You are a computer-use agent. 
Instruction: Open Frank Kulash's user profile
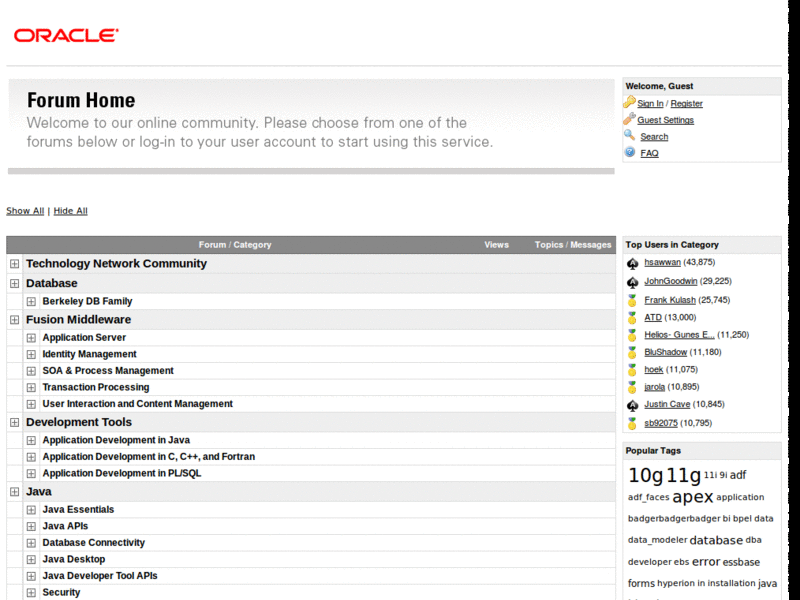click(x=669, y=300)
